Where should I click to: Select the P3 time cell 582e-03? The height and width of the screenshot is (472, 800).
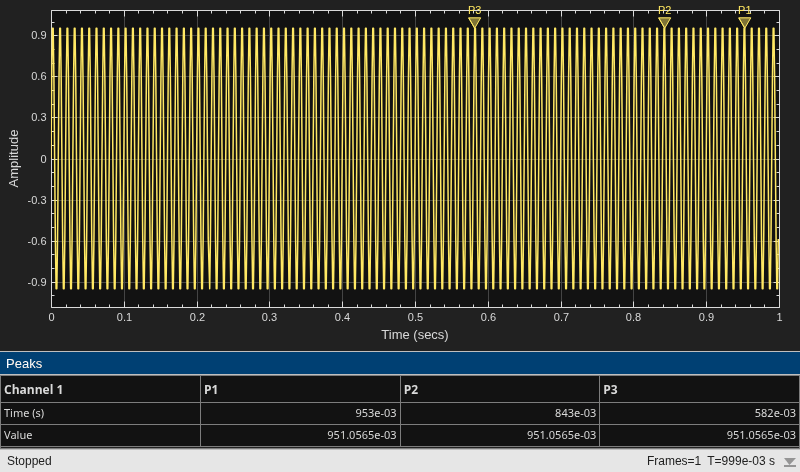coord(699,413)
